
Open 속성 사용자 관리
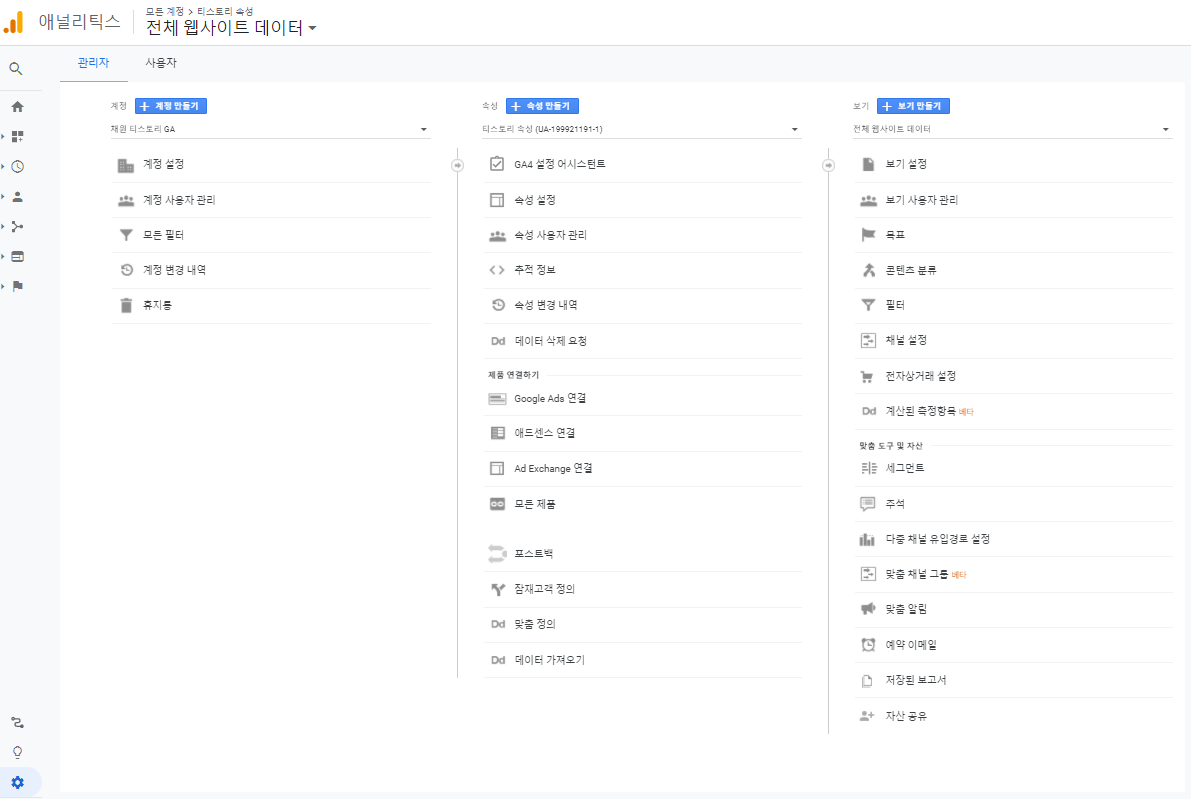click(x=643, y=235)
